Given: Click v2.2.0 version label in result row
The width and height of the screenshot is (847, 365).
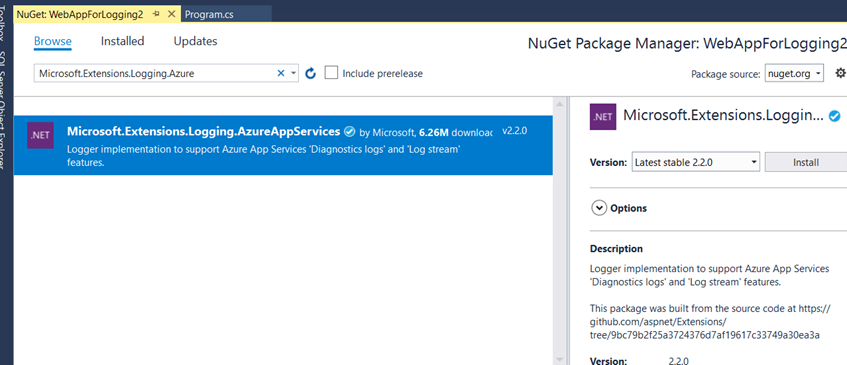Looking at the screenshot, I should click(514, 131).
